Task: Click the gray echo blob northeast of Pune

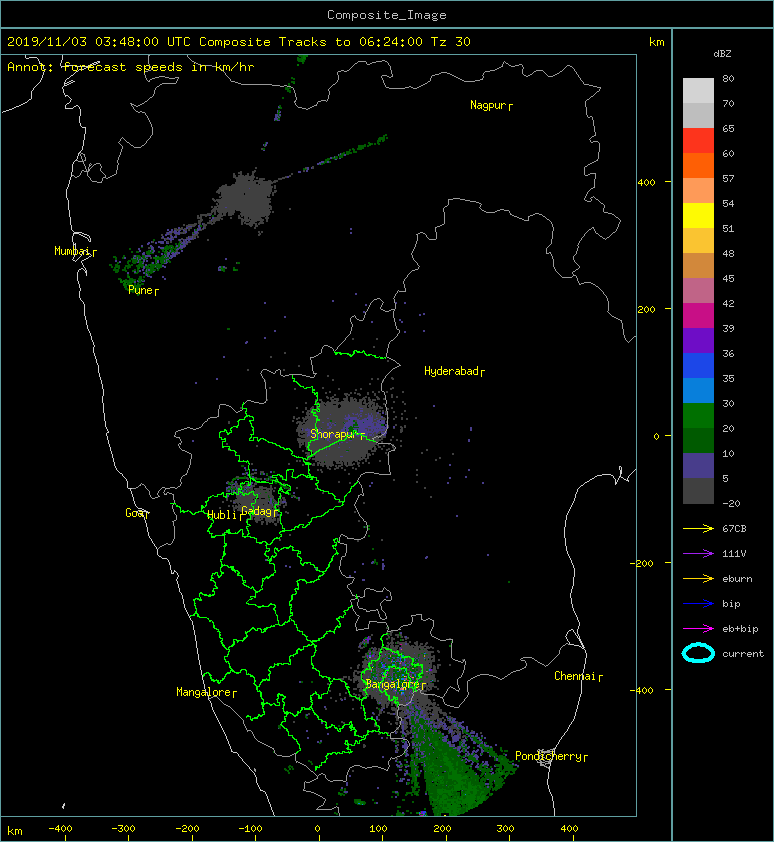Action: tap(244, 200)
